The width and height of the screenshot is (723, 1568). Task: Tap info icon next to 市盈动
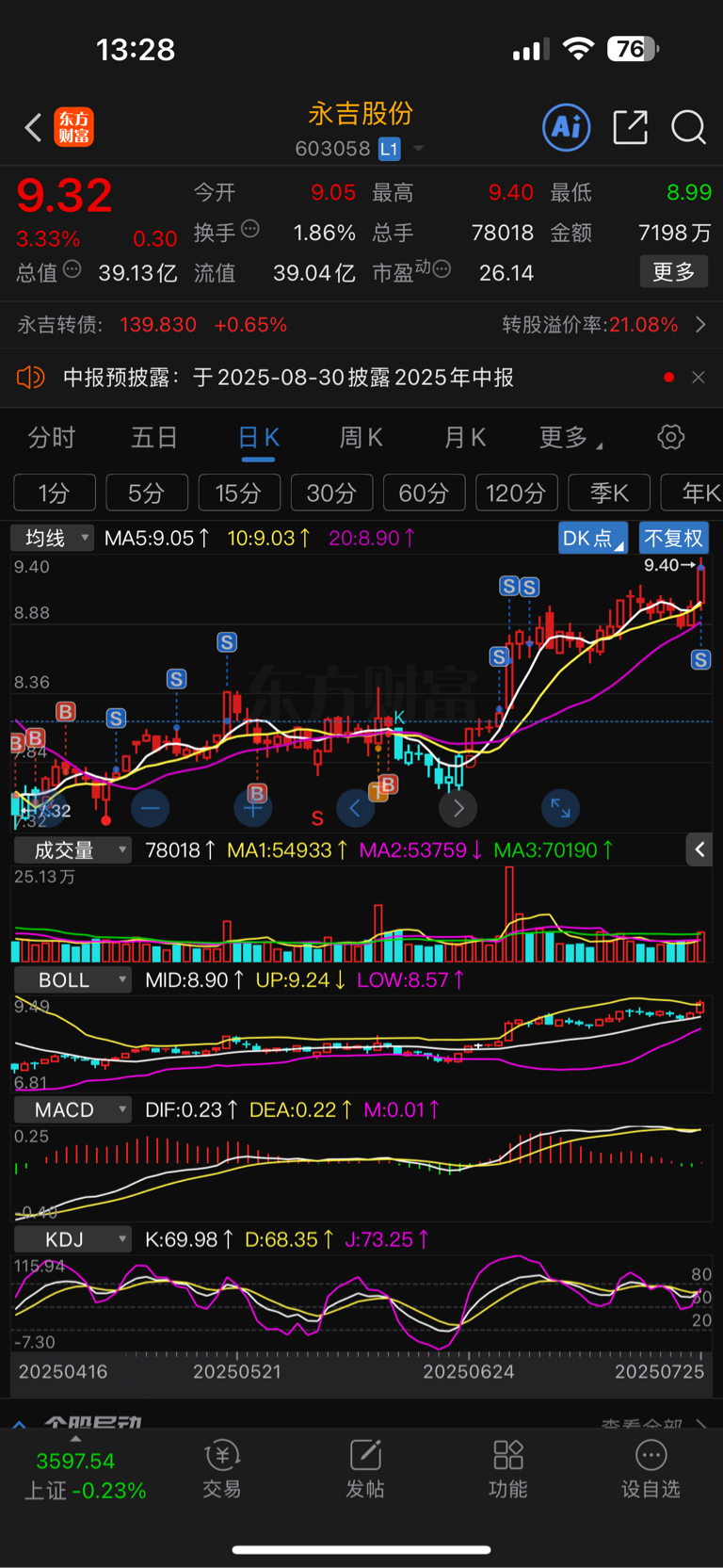point(442,269)
